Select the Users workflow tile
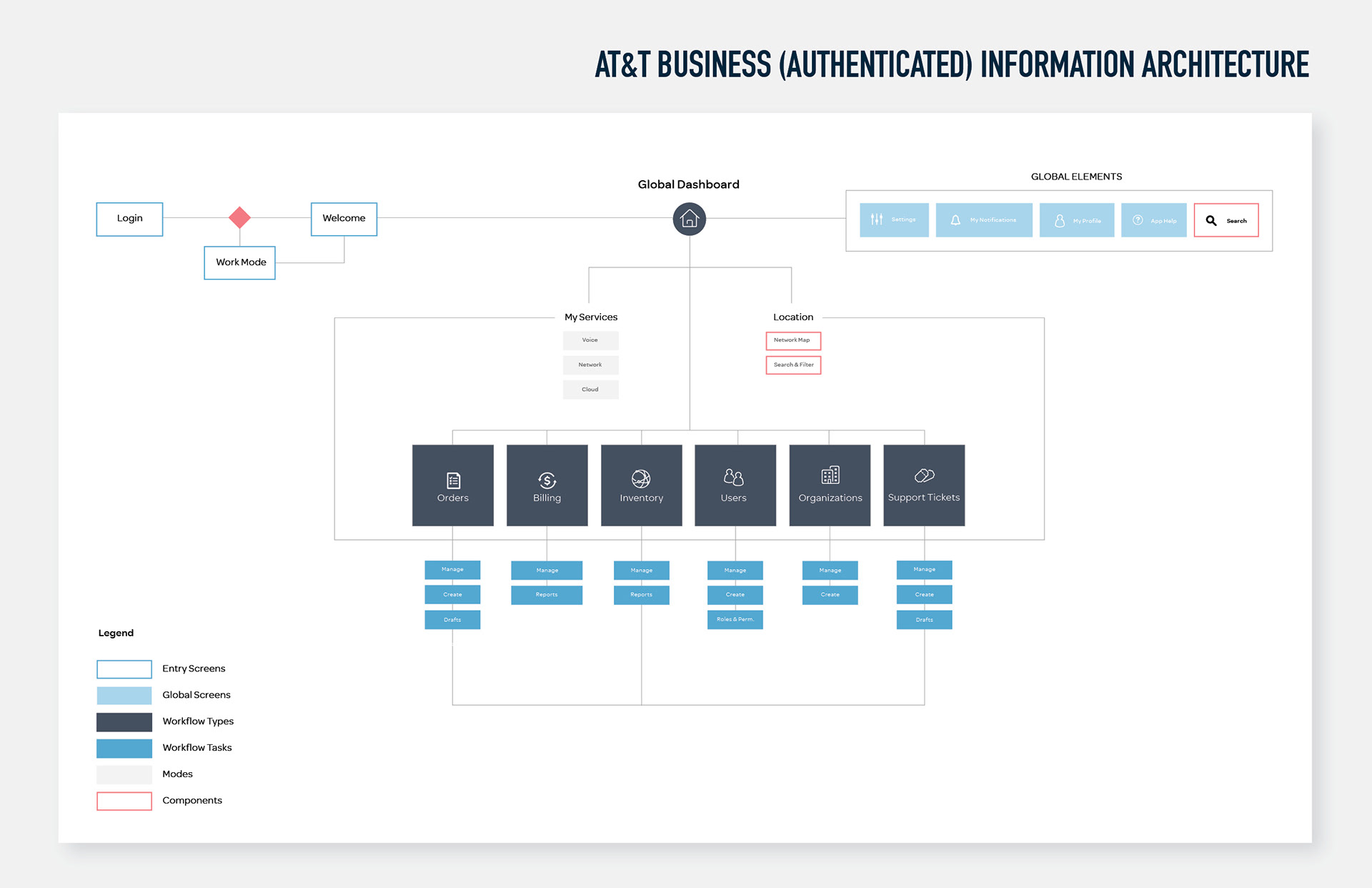The width and height of the screenshot is (1372, 888). [735, 485]
